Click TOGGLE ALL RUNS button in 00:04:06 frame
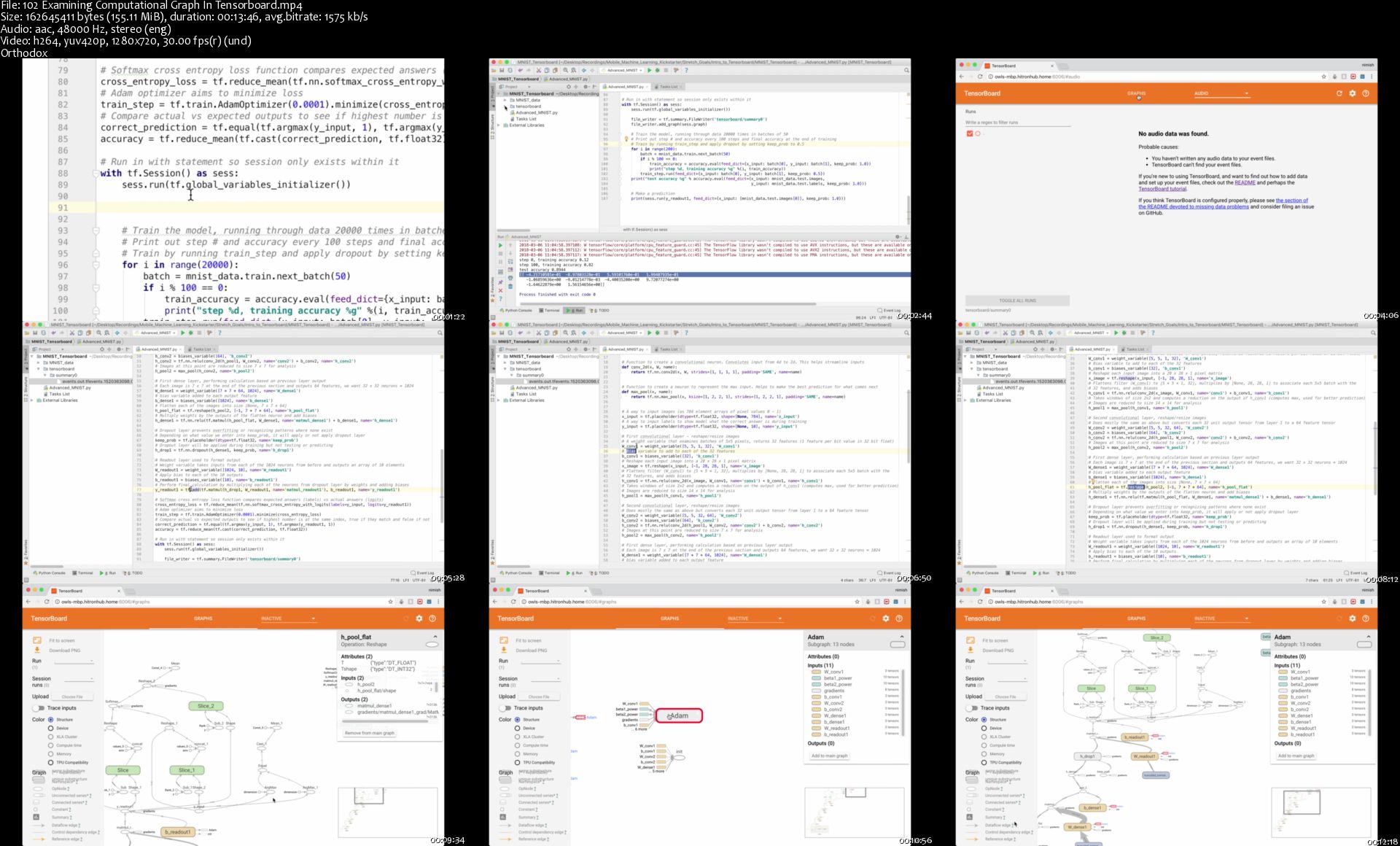Image resolution: width=1400 pixels, height=846 pixels. click(x=1017, y=300)
